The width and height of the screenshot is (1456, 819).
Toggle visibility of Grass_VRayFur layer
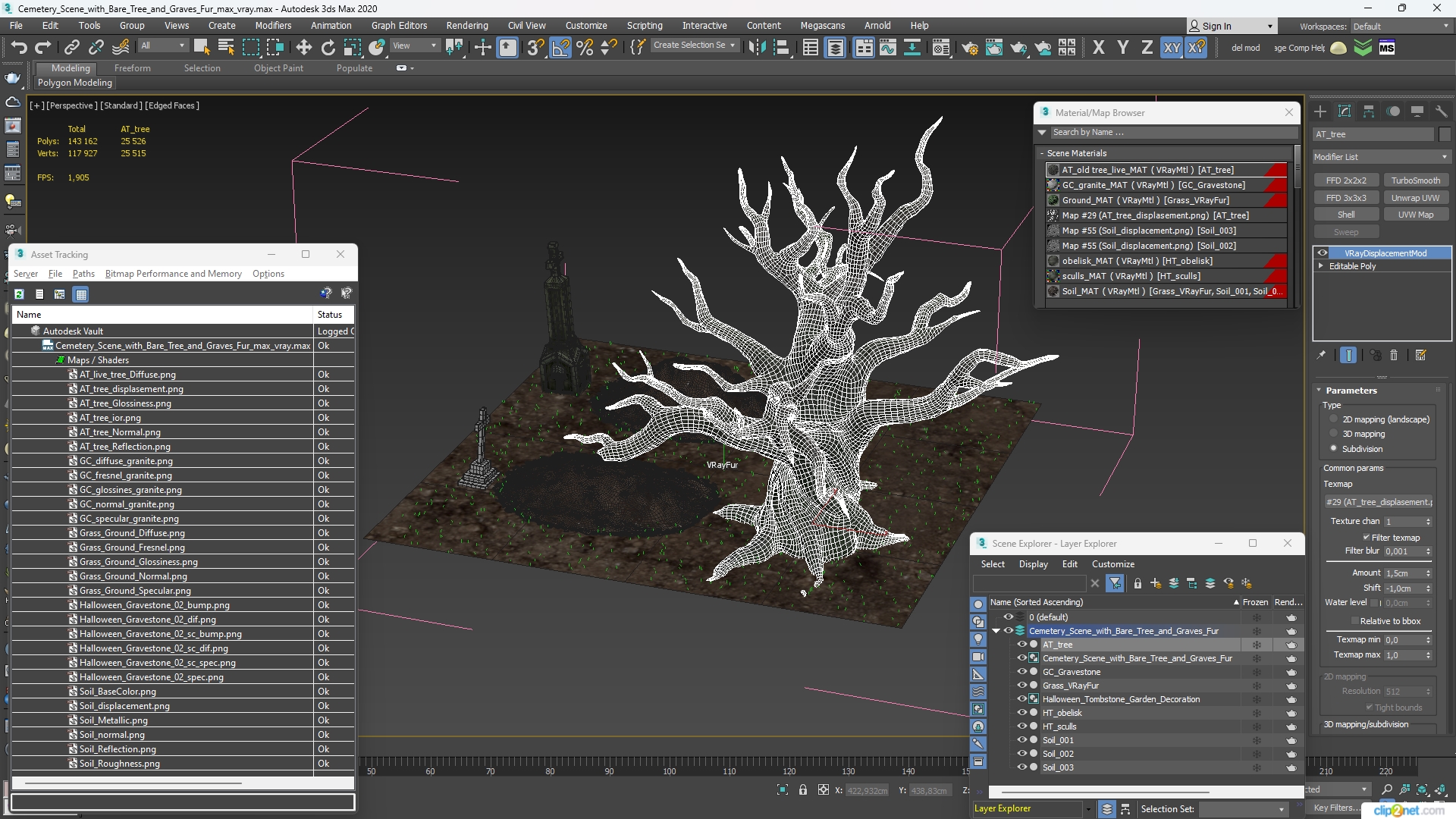1021,685
